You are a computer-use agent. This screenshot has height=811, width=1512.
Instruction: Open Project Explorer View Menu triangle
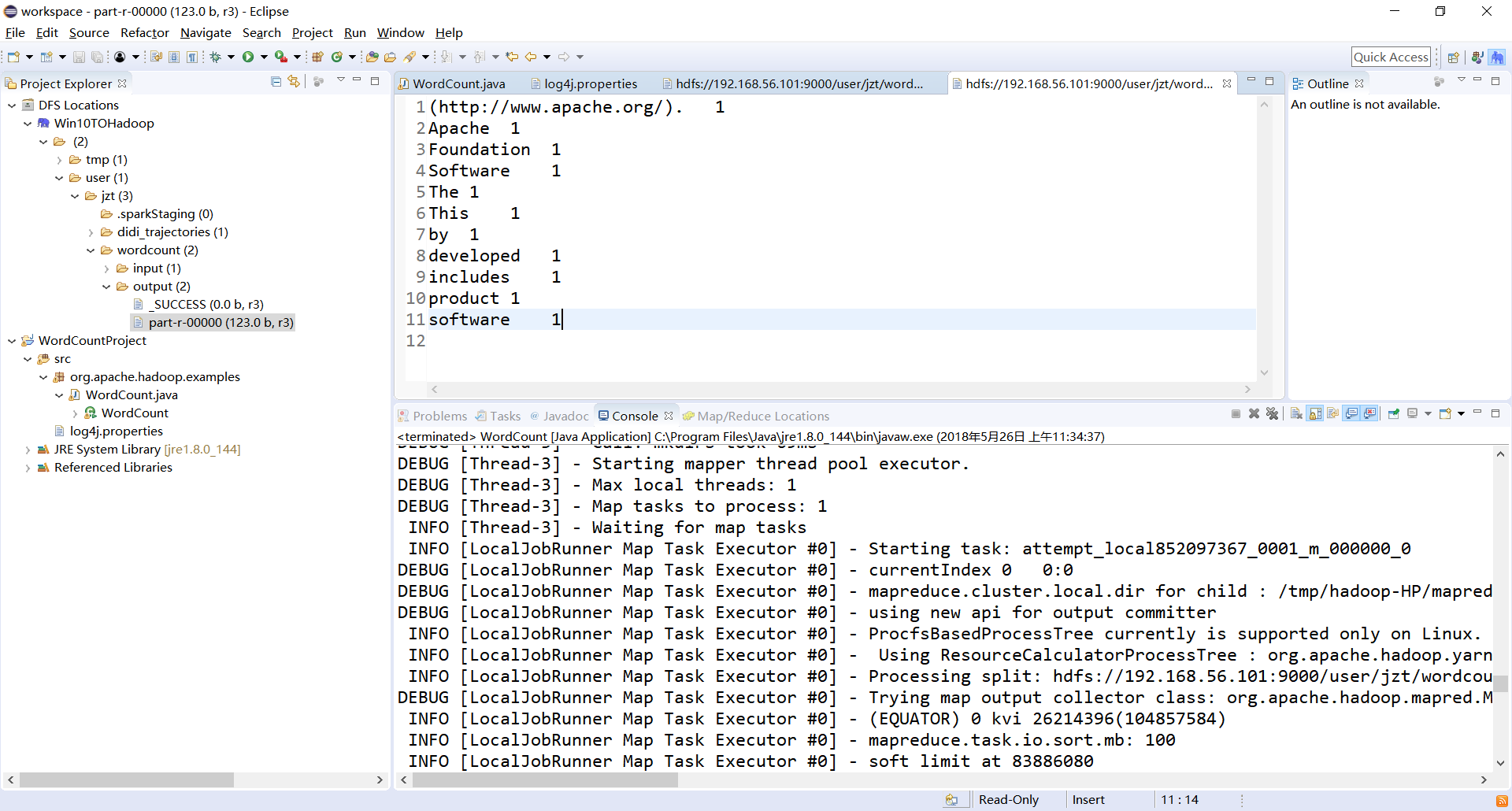[x=340, y=80]
